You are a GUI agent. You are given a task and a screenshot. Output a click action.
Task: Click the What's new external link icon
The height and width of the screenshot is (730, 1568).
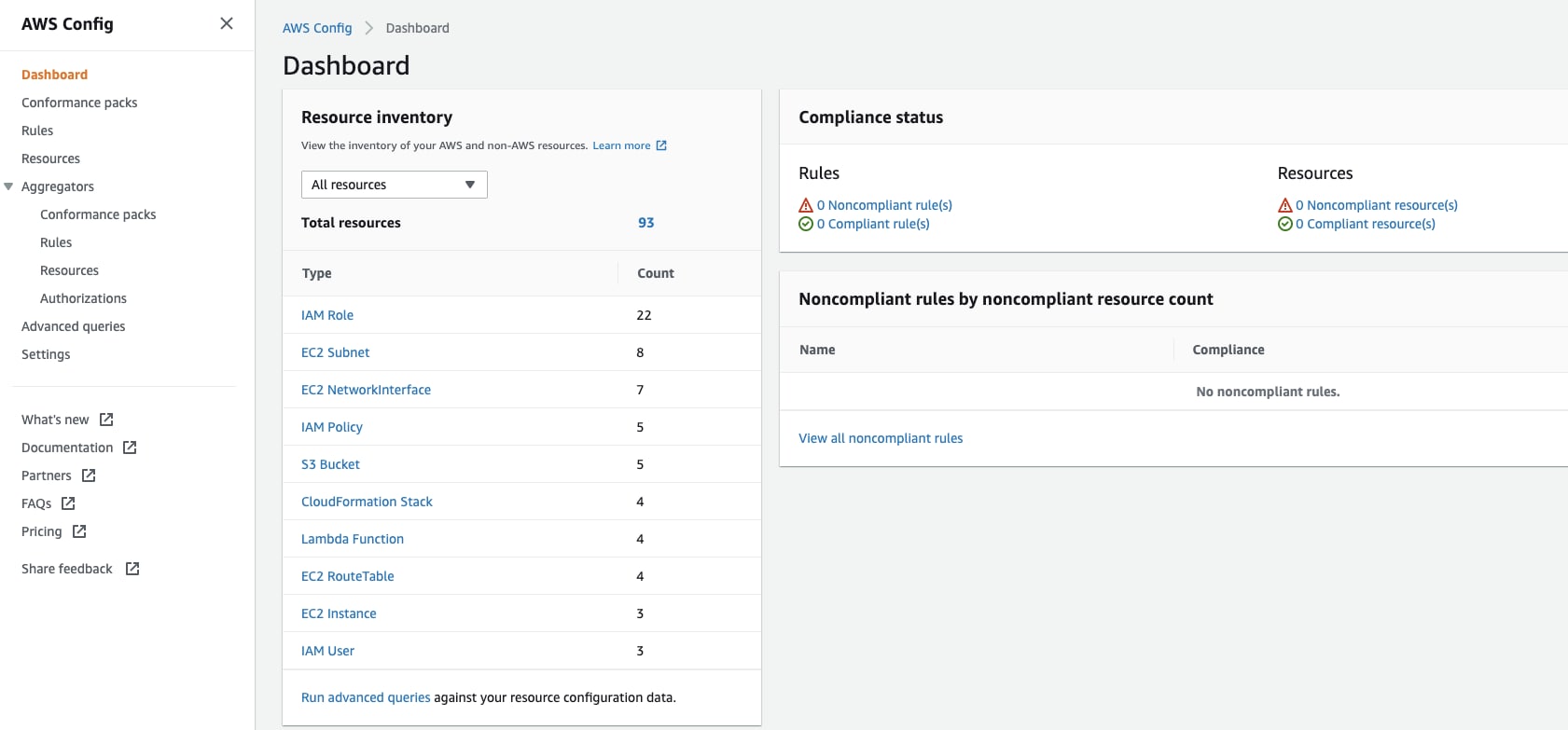tap(106, 420)
